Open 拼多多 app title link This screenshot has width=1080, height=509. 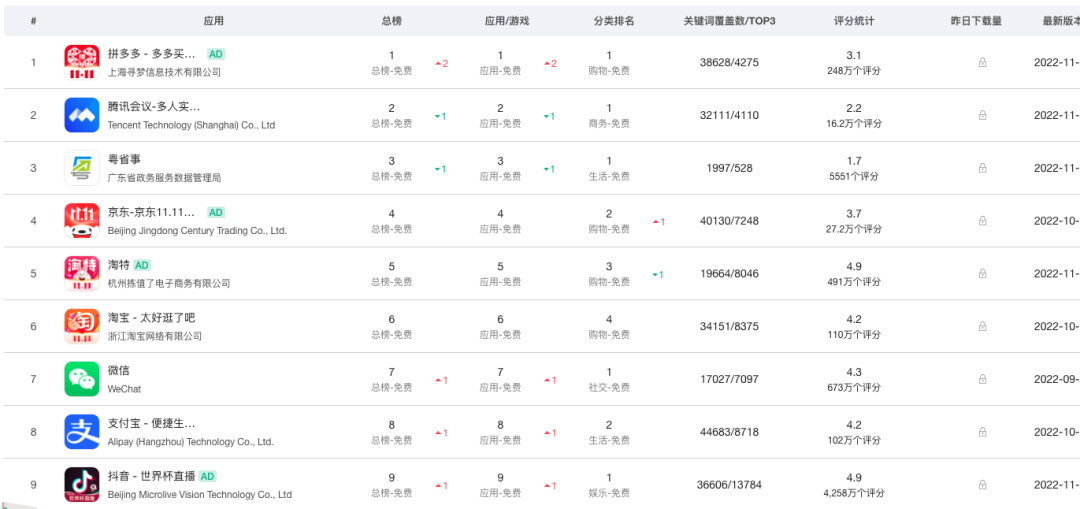pyautogui.click(x=151, y=54)
